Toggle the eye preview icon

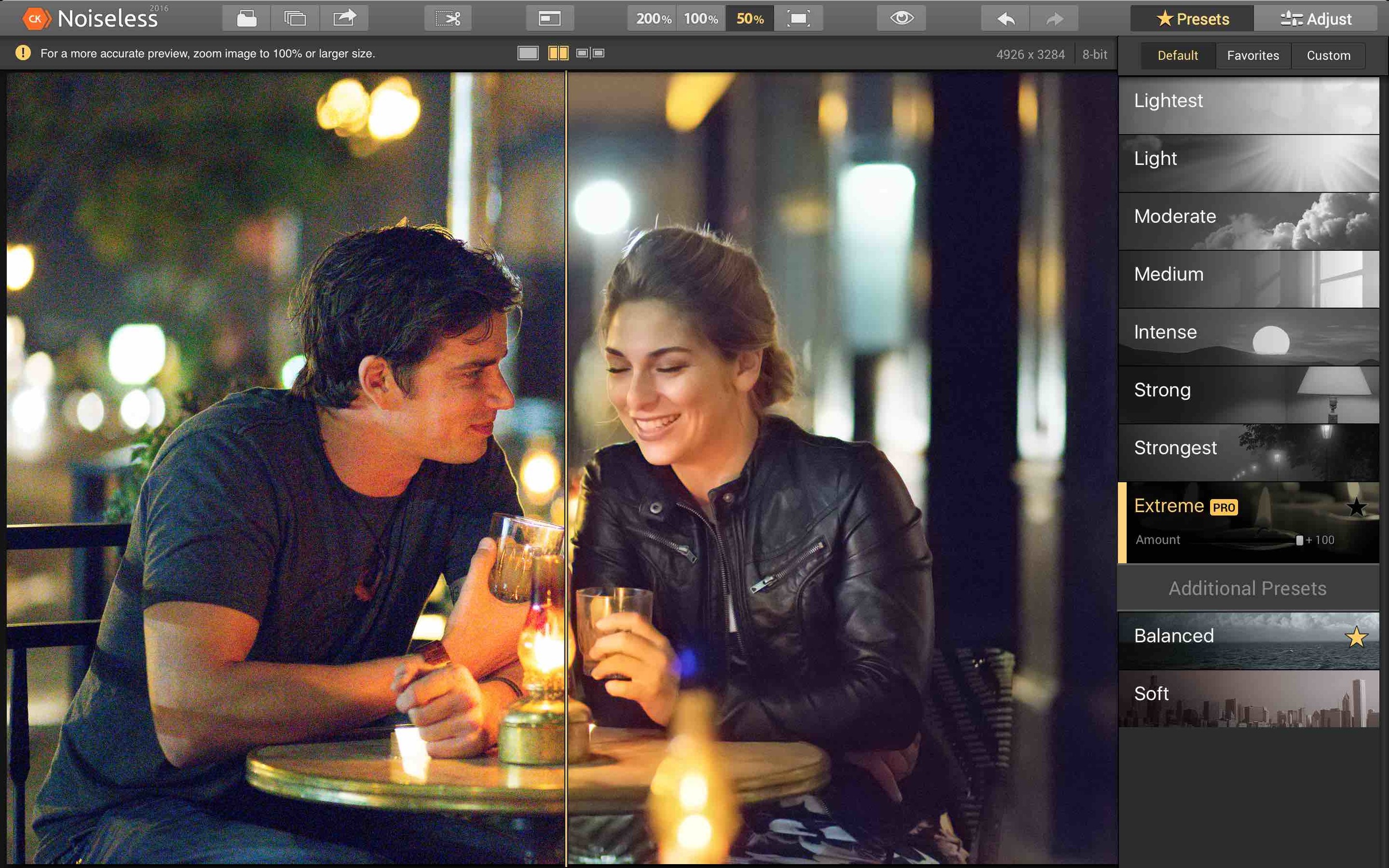coord(902,18)
